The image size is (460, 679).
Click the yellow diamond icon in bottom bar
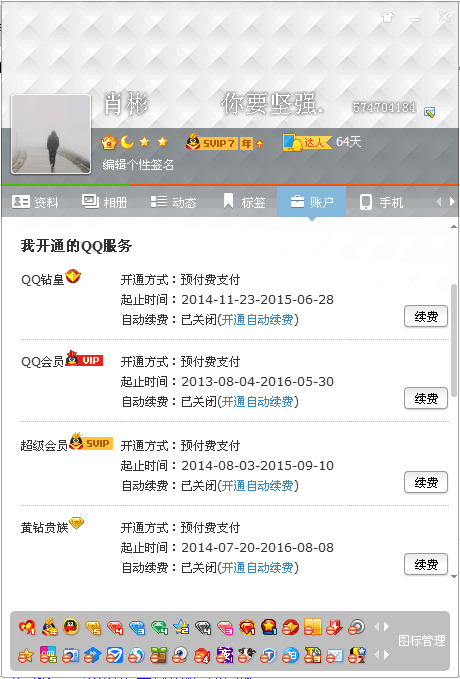93,627
